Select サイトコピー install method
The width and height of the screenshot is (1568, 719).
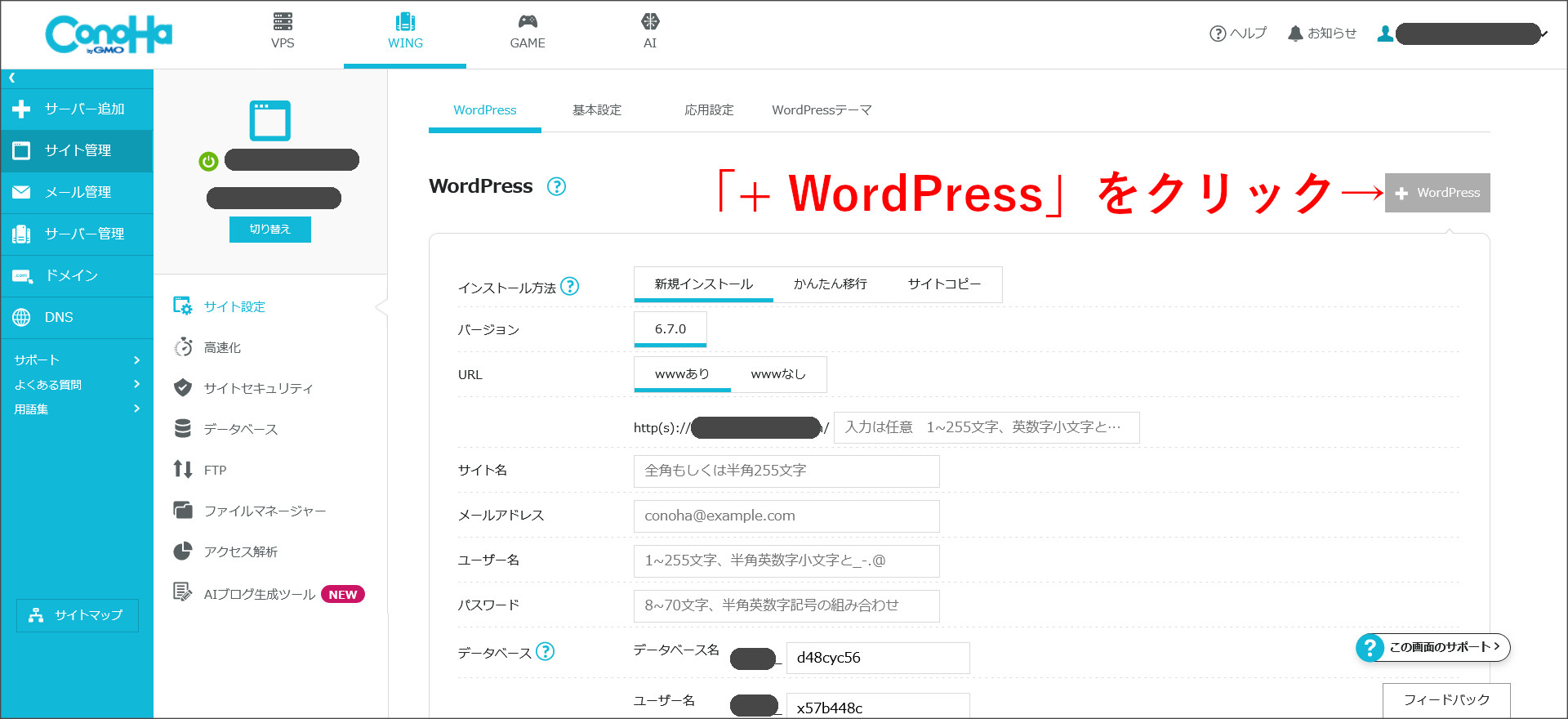[944, 284]
